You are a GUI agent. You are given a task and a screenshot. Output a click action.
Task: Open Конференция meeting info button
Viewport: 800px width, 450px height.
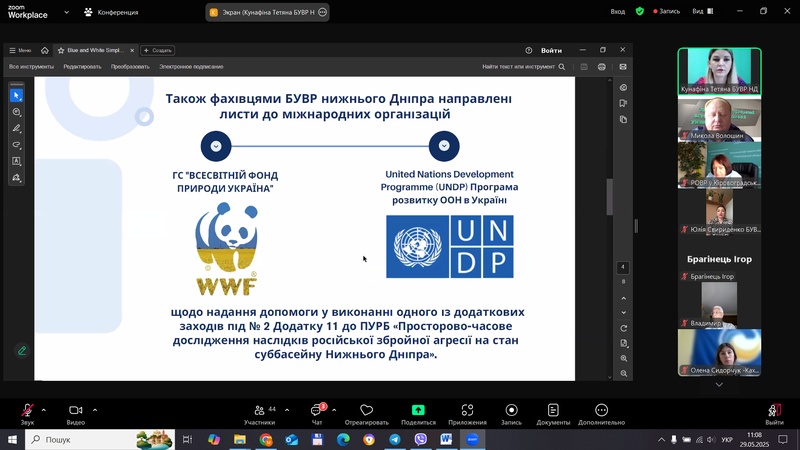tap(111, 12)
